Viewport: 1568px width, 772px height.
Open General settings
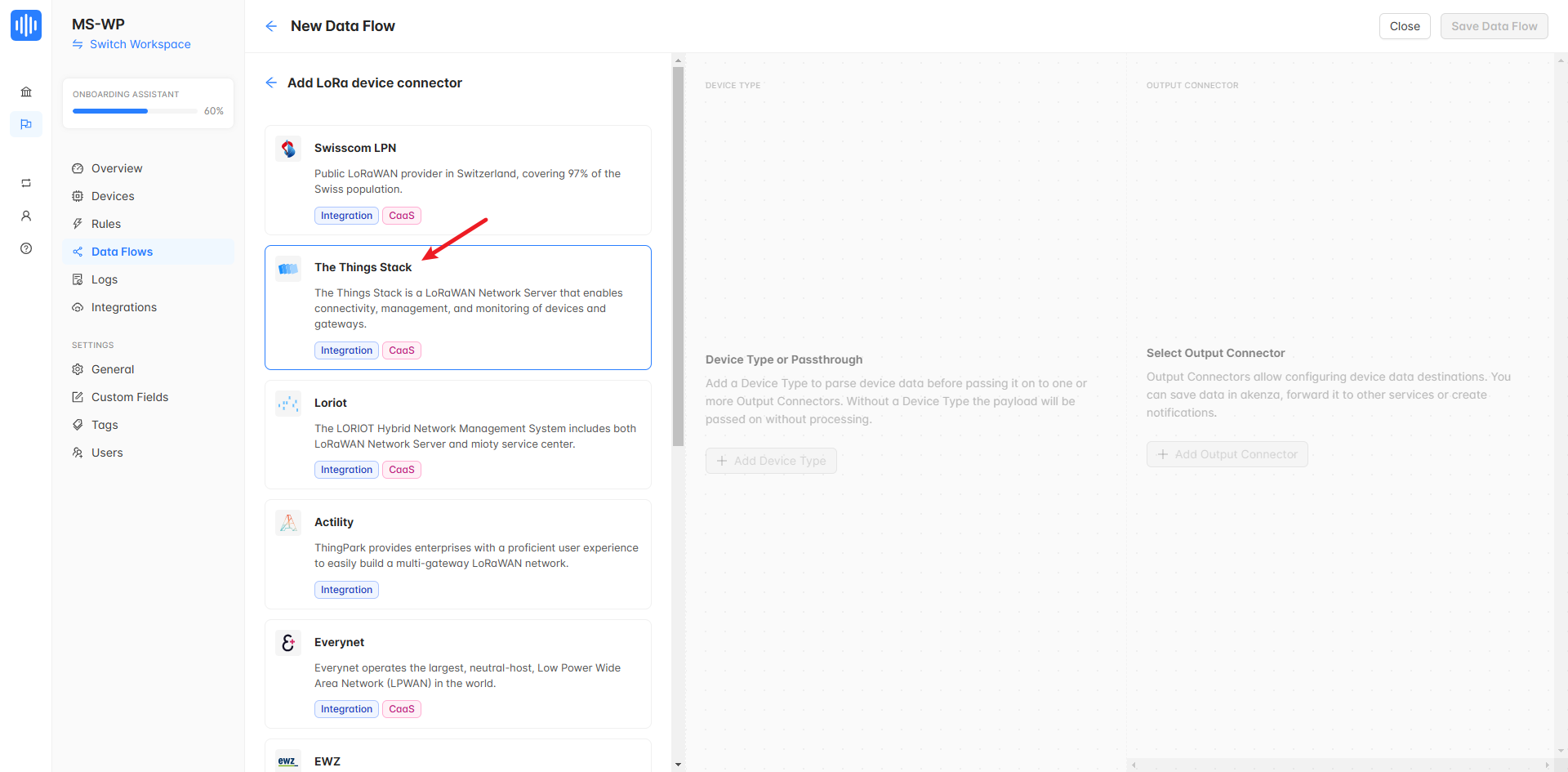point(148,369)
